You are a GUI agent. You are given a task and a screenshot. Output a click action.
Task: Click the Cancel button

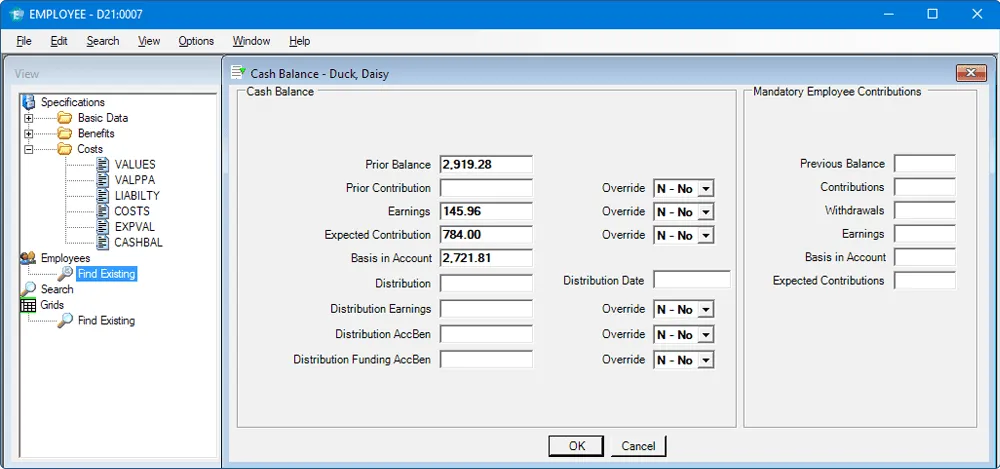point(638,446)
